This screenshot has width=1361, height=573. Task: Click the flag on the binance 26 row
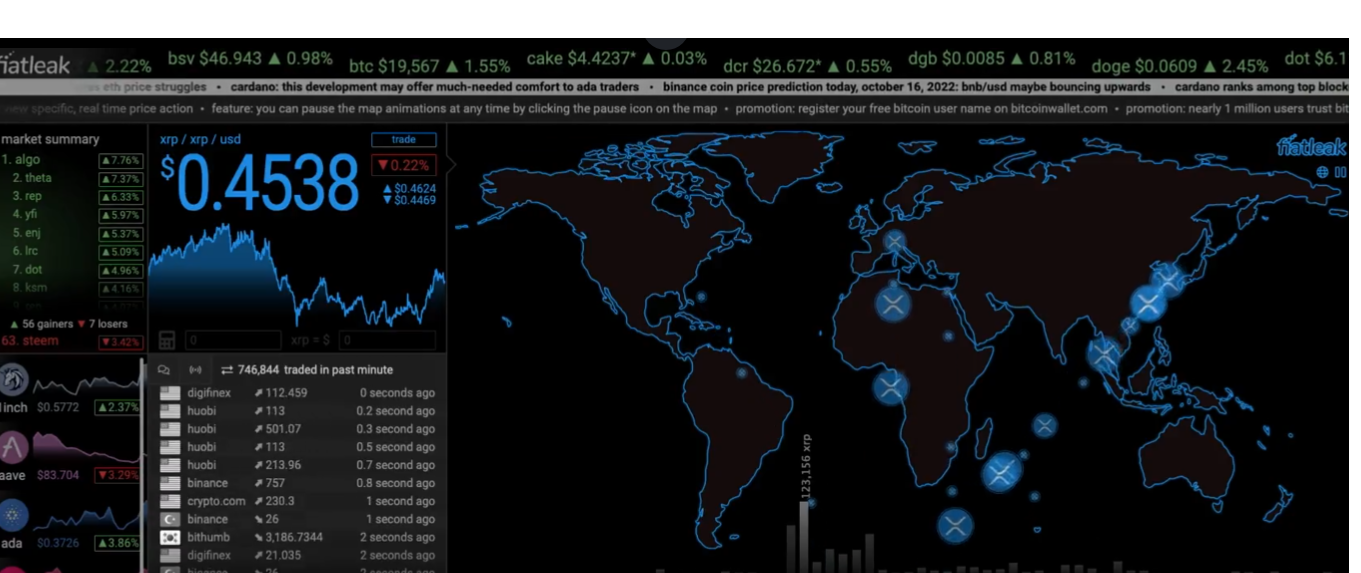tap(170, 519)
